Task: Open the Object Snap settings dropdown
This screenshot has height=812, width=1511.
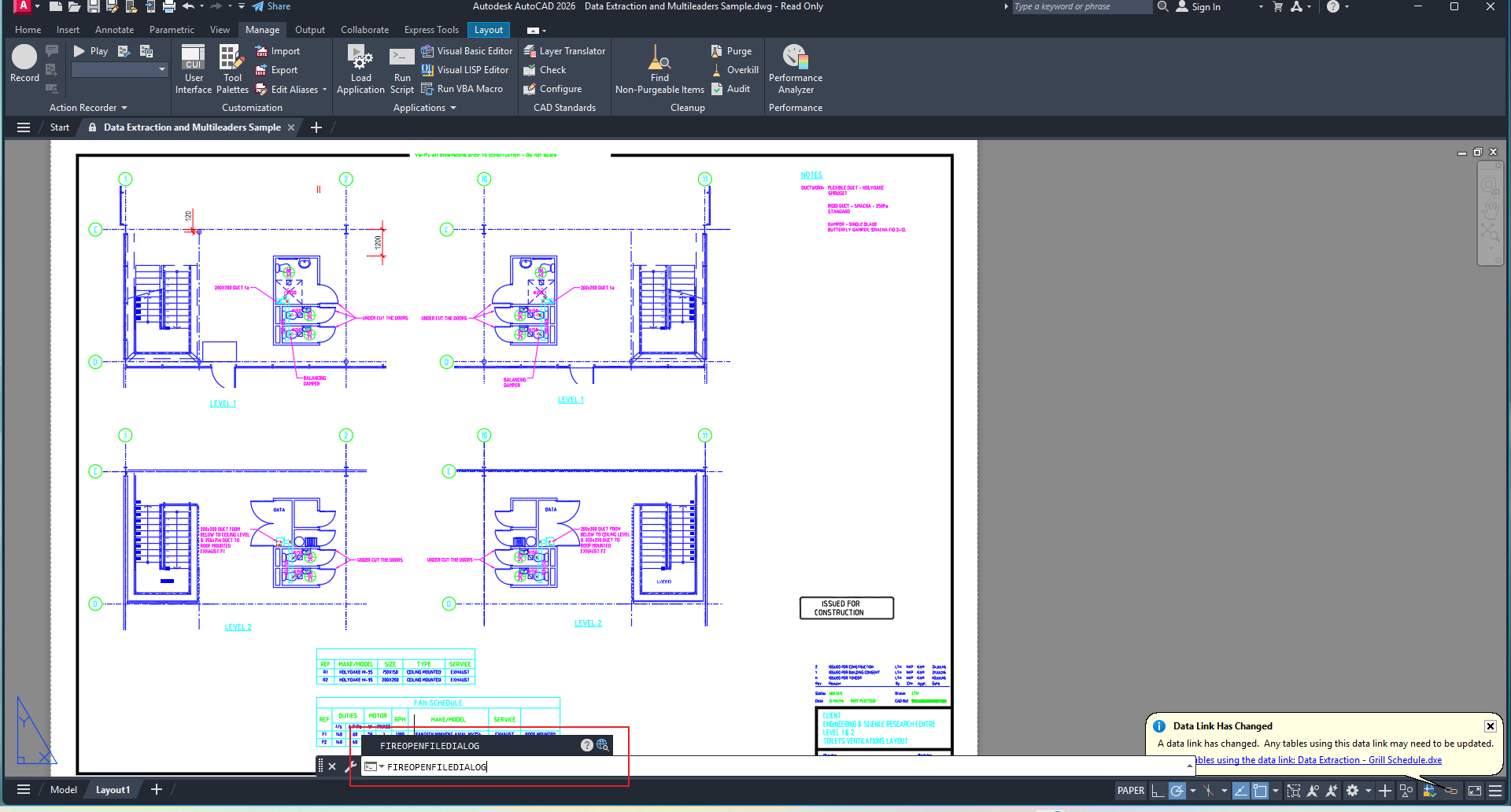Action: click(1276, 791)
